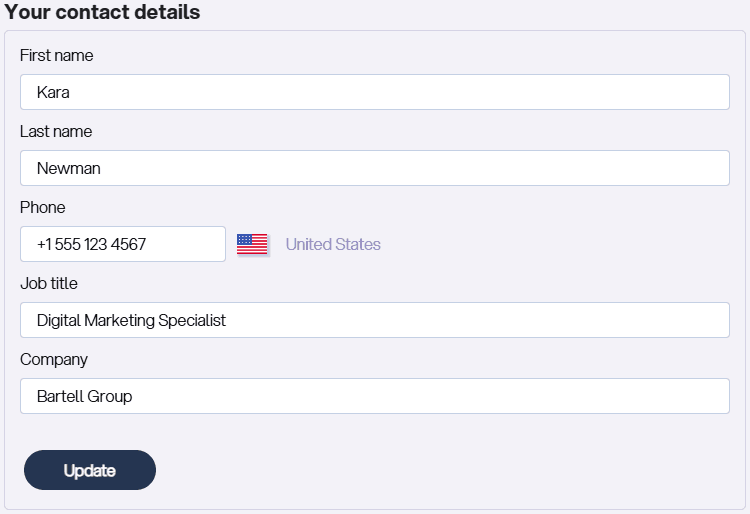Place cursor on the "Kara" text

pyautogui.click(x=53, y=92)
